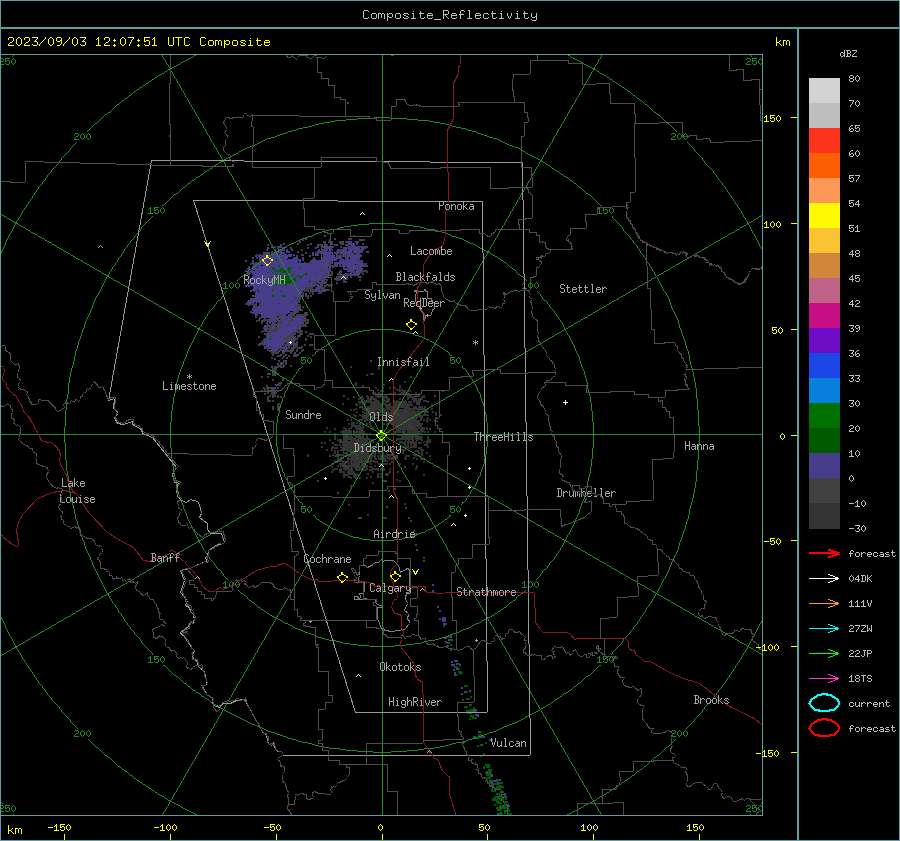The image size is (900, 841).
Task: Click the 50 tick on bottom axis
Action: (484, 827)
